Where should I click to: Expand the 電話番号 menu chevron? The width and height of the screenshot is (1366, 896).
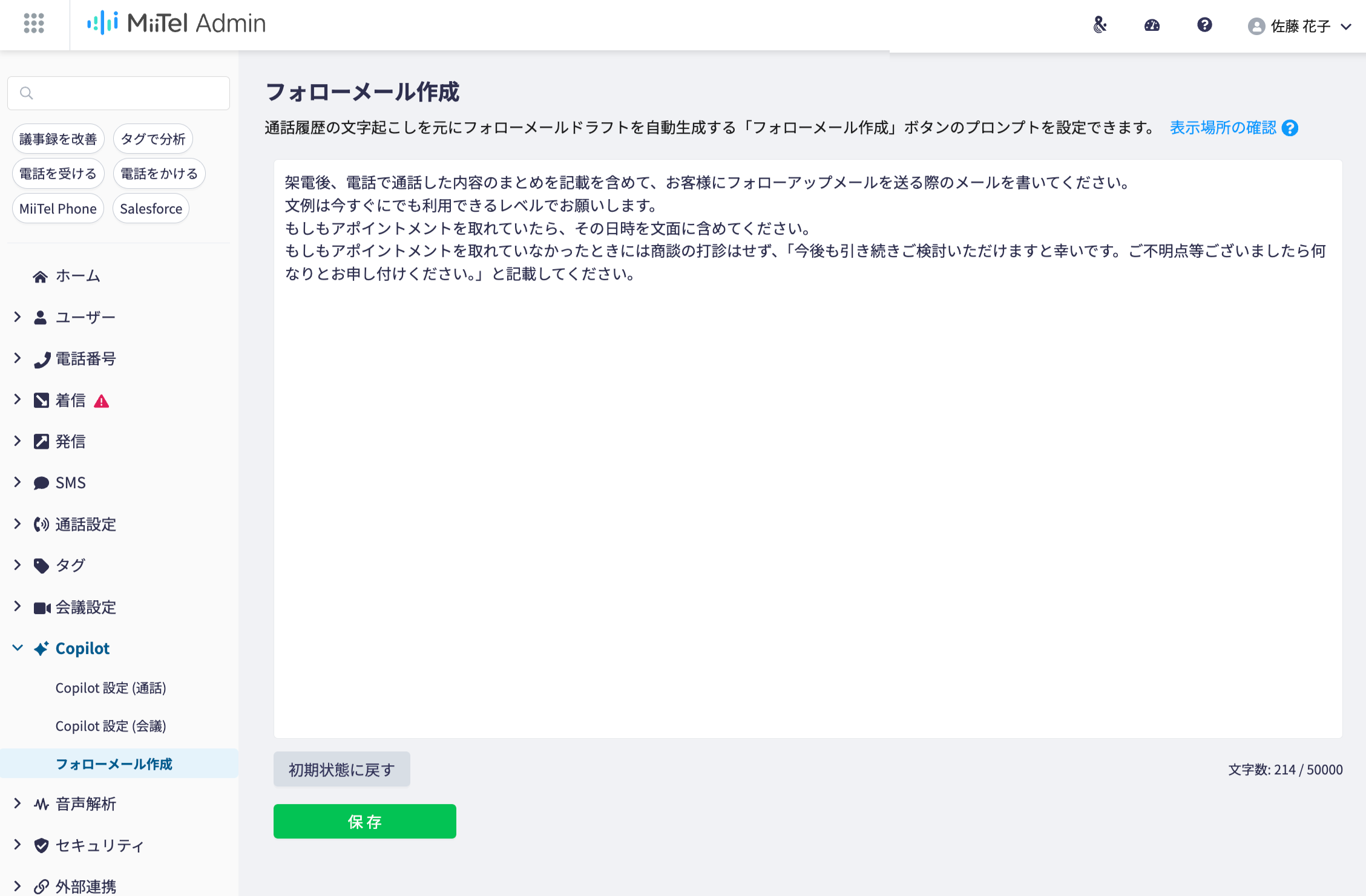pos(18,358)
